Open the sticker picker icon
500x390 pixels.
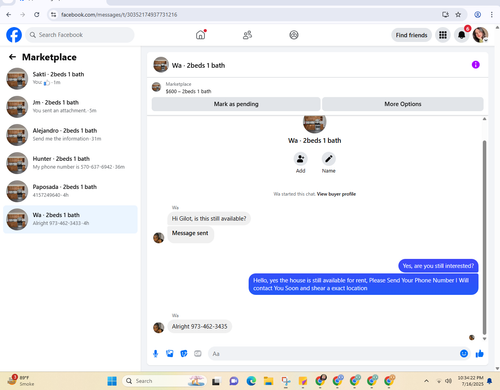184,354
